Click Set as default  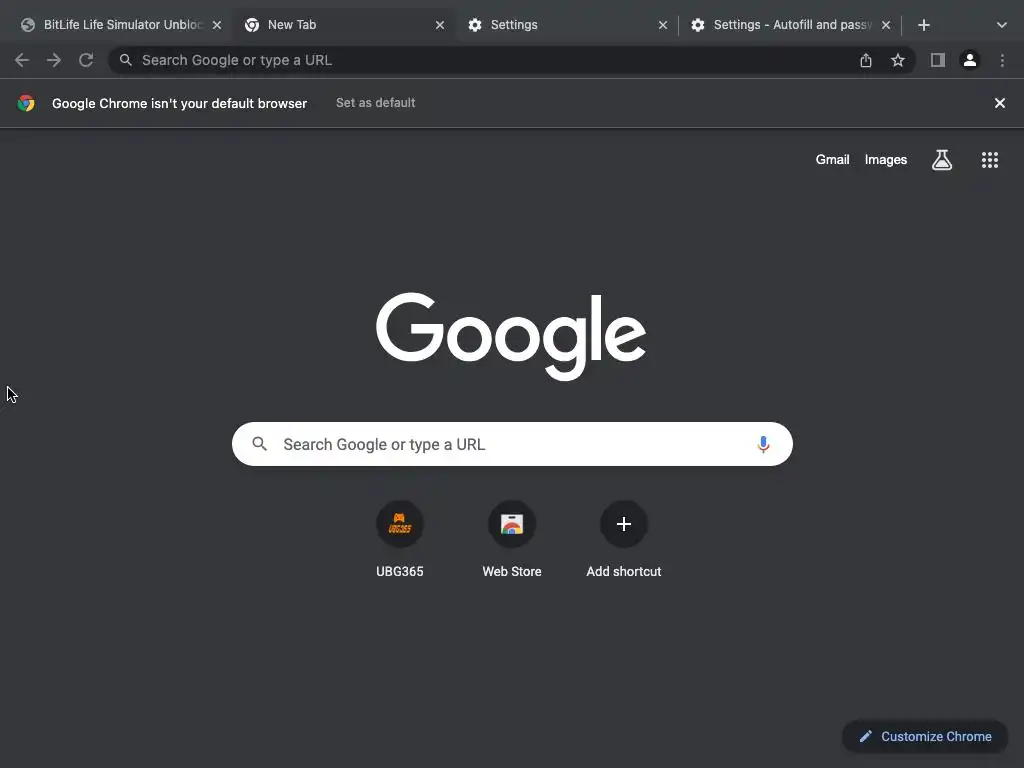(376, 103)
